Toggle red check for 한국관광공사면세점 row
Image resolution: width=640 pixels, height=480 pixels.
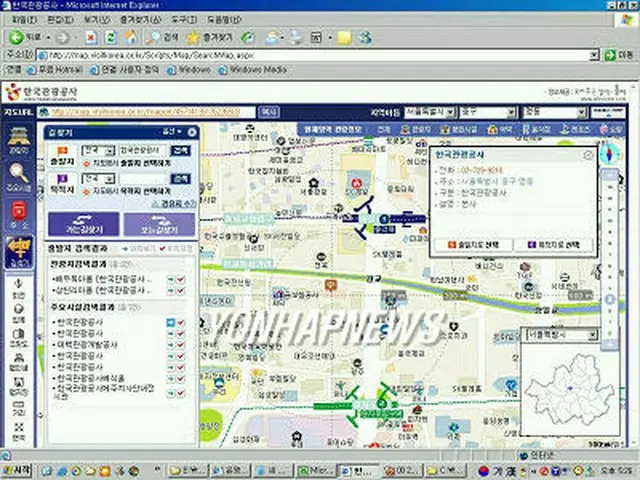pyautogui.click(x=180, y=378)
